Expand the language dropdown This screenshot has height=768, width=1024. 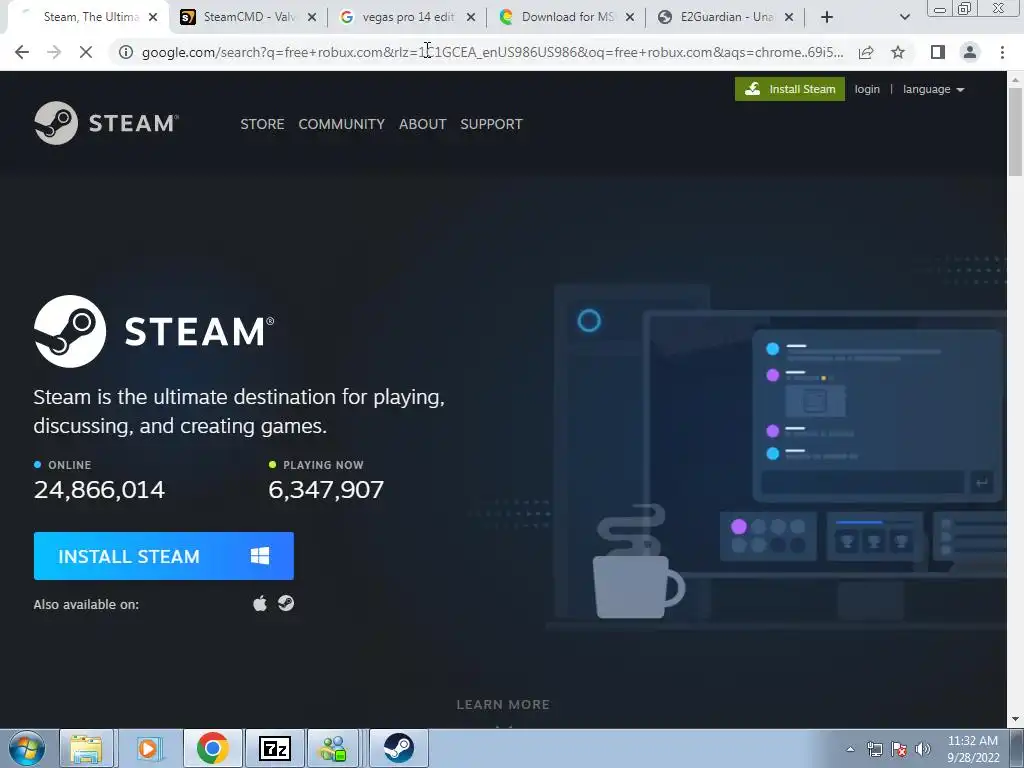pyautogui.click(x=933, y=89)
